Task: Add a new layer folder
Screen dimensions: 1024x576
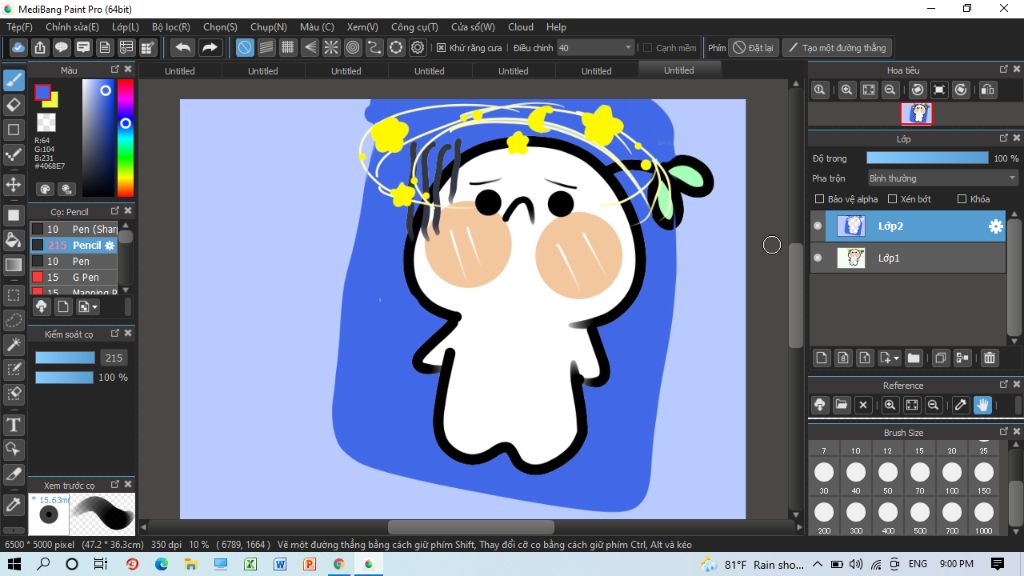Action: [914, 358]
